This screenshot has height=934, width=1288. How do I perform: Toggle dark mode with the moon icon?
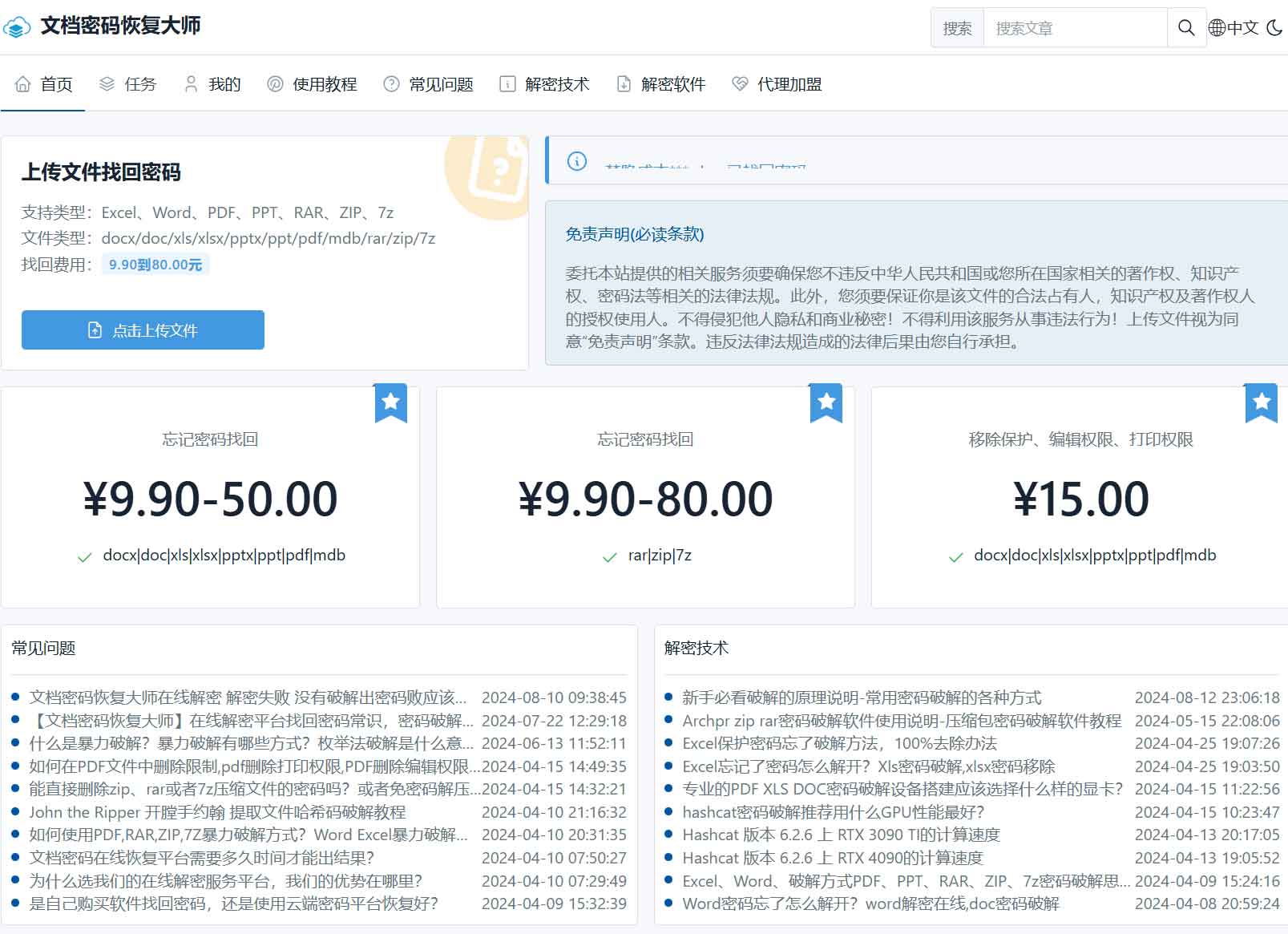click(x=1274, y=28)
